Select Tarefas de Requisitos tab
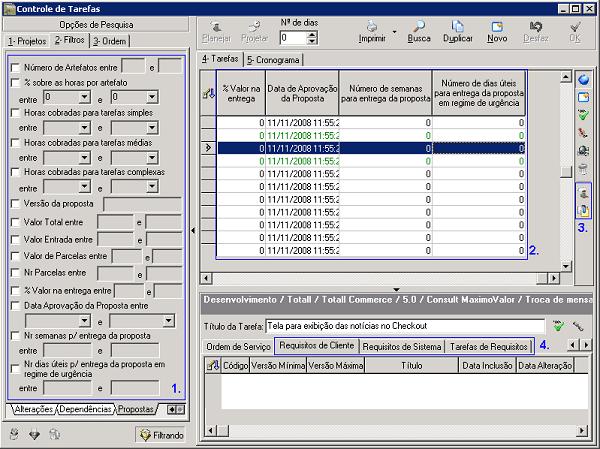The width and height of the screenshot is (600, 449). (489, 346)
